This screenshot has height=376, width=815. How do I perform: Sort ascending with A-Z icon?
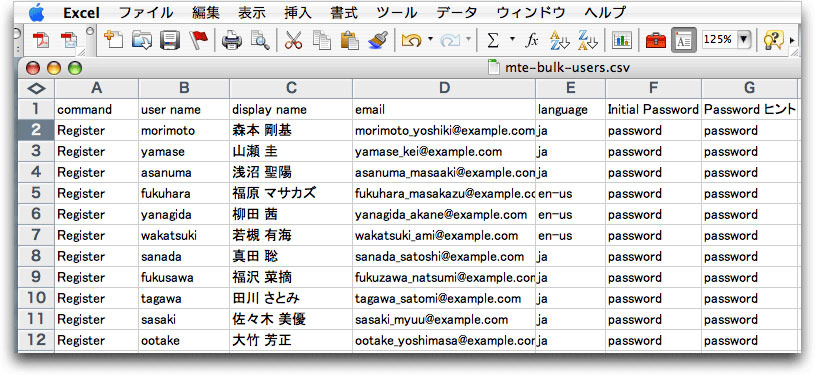[x=560, y=40]
